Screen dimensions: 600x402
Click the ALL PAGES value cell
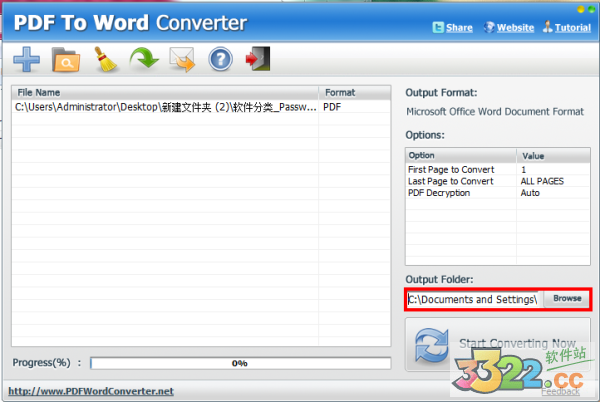[x=542, y=181]
